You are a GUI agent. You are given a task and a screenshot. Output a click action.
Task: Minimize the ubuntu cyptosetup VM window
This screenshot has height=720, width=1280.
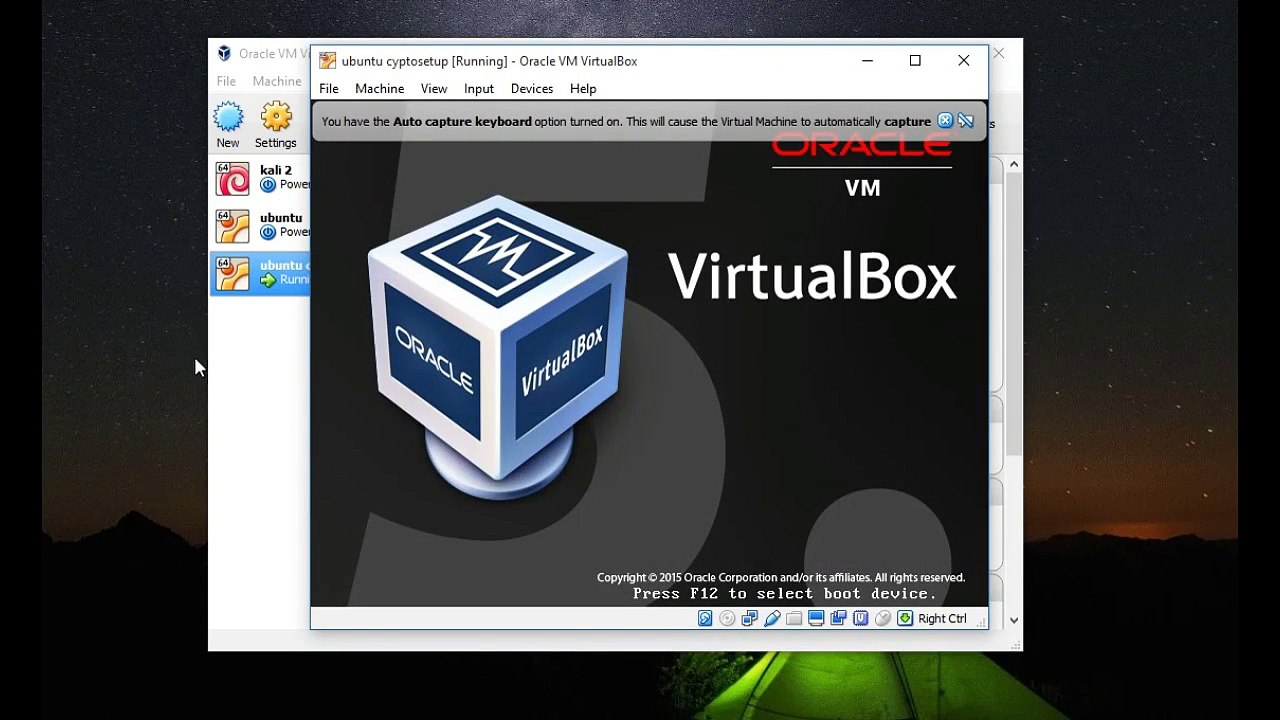tap(867, 61)
